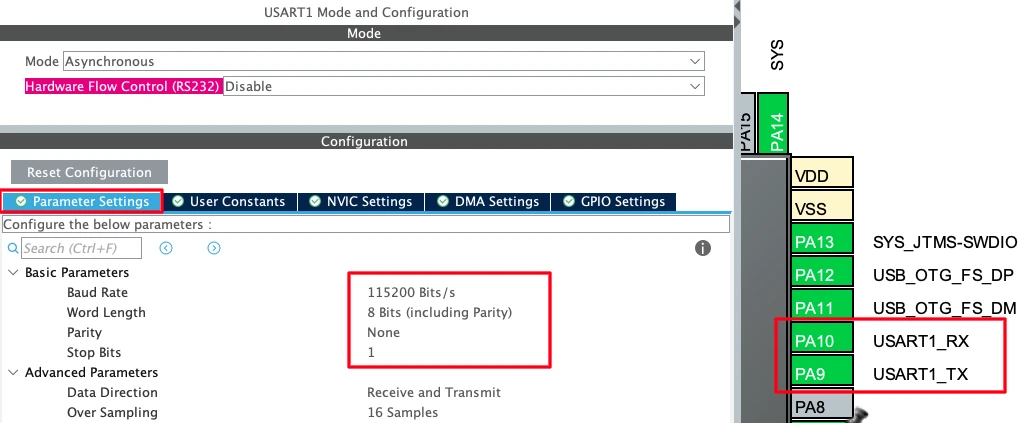Click the Data Direction parameter label
This screenshot has width=1034, height=423.
coord(112,393)
